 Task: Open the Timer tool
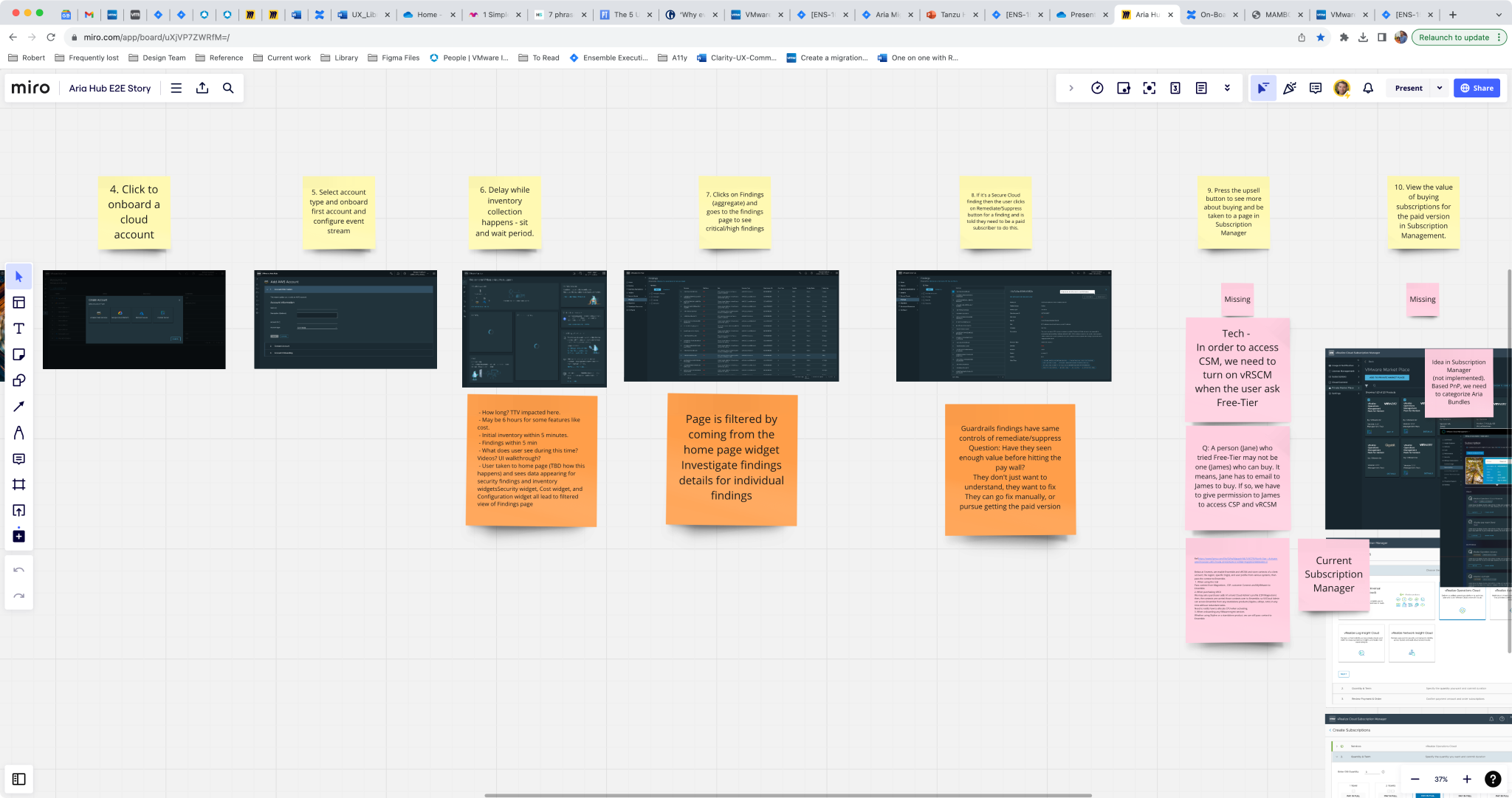pos(1098,88)
